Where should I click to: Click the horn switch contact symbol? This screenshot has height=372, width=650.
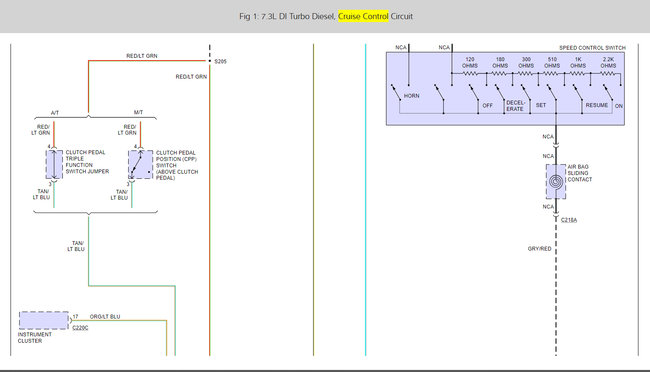coord(396,92)
